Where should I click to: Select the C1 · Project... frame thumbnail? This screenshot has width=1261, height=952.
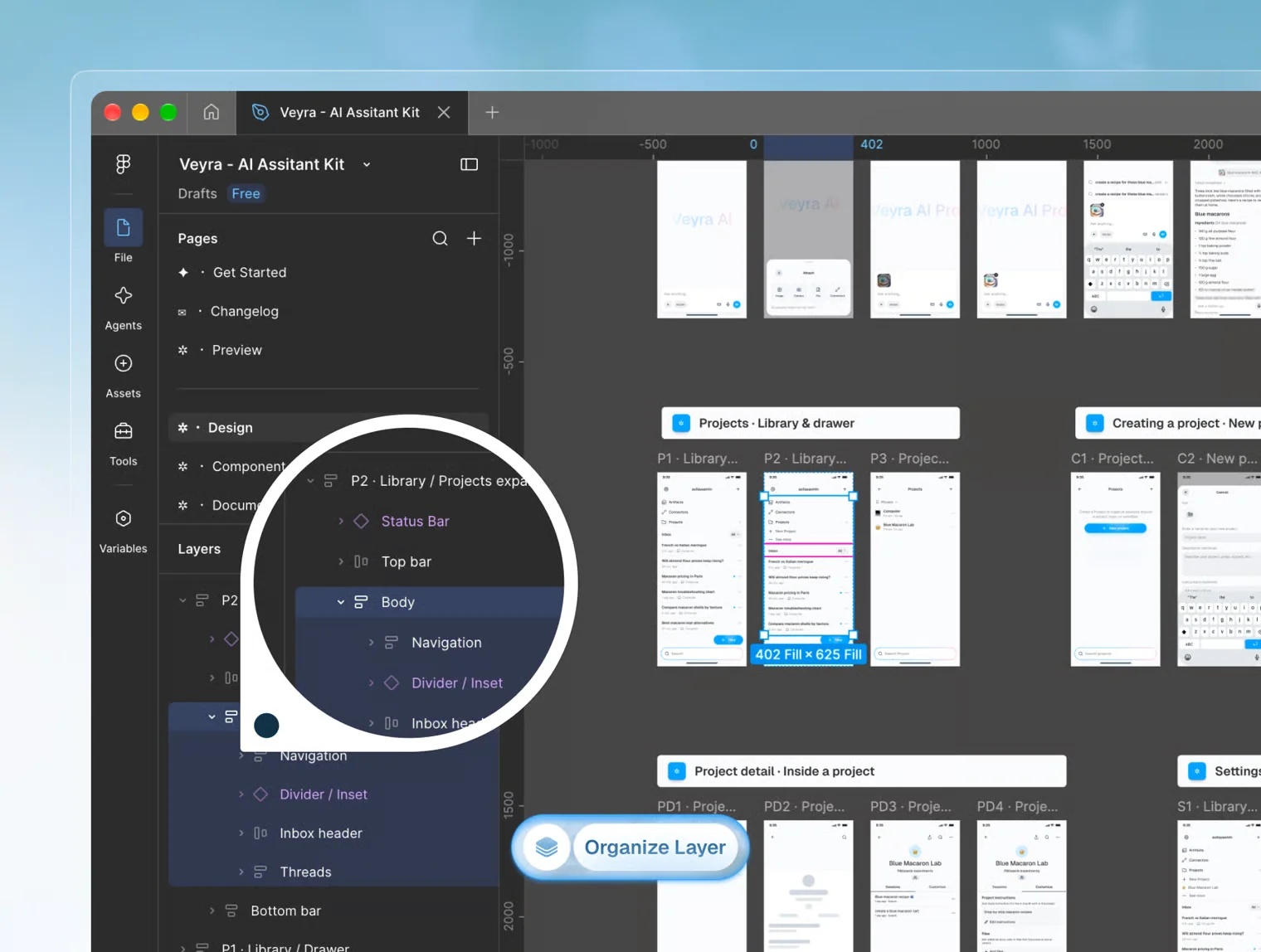coord(1116,569)
